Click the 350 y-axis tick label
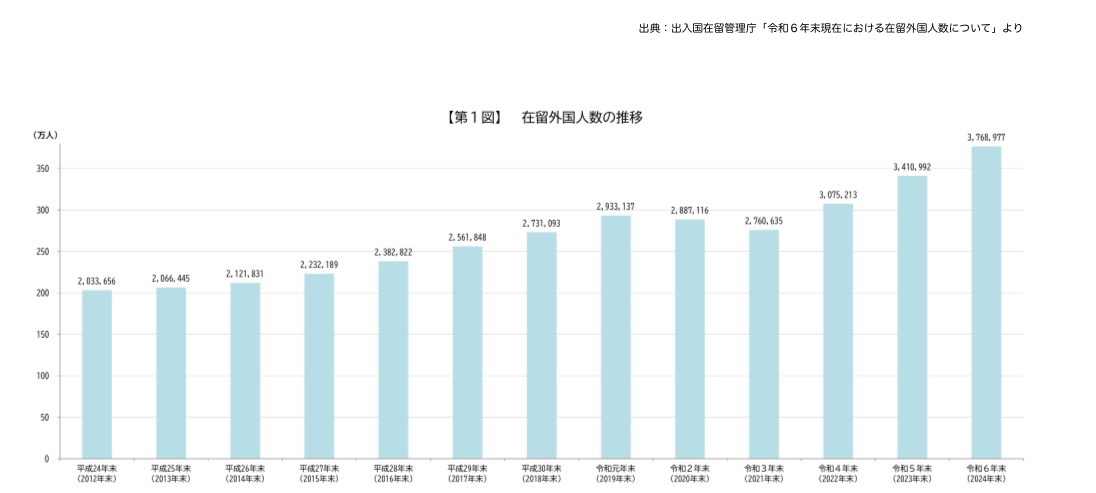Image resolution: width=1096 pixels, height=493 pixels. pos(41,169)
